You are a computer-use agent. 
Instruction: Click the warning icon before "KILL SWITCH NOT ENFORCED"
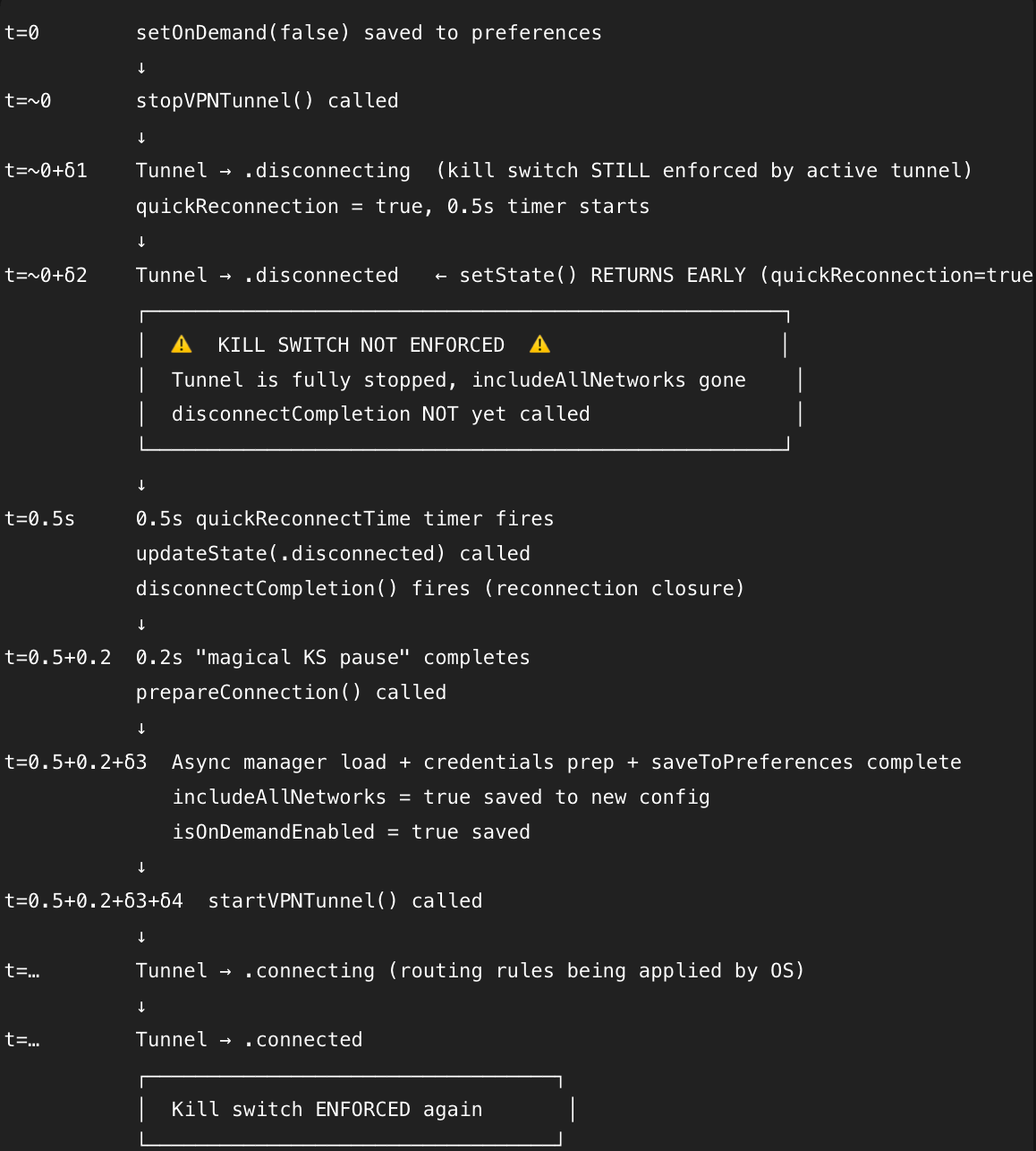[182, 345]
